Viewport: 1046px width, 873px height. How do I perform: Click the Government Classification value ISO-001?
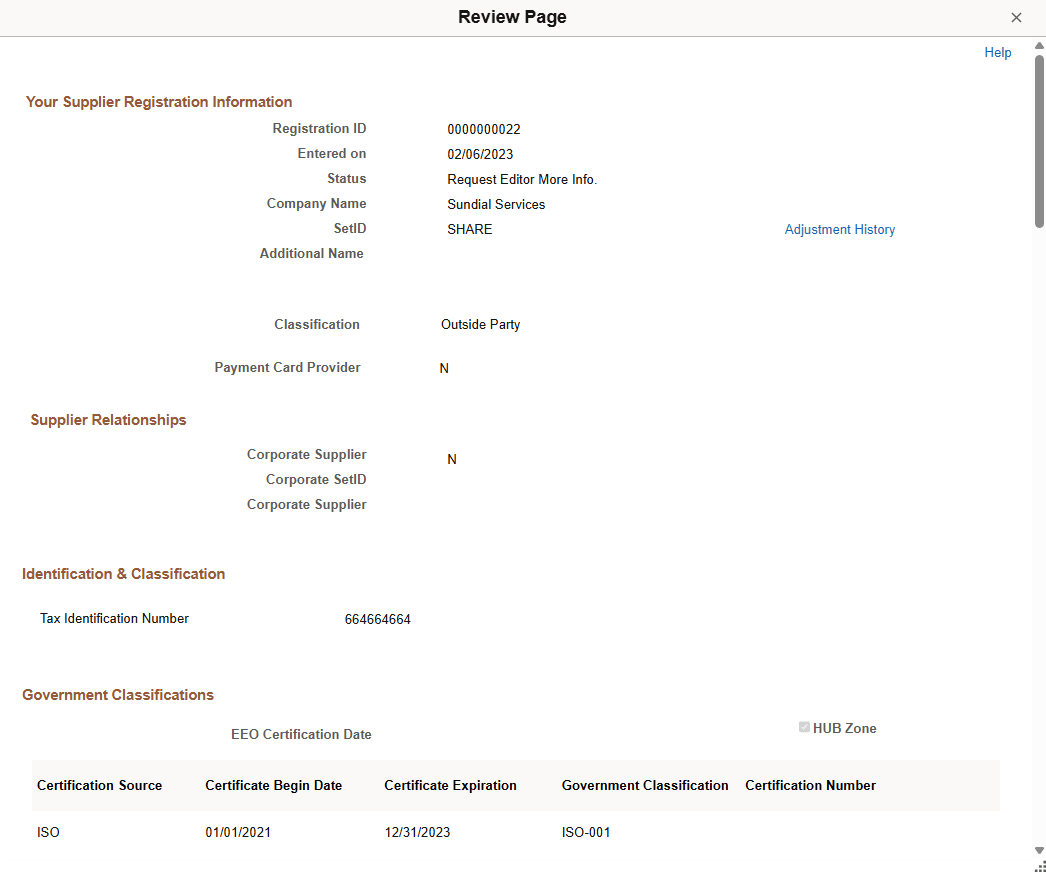(x=586, y=832)
